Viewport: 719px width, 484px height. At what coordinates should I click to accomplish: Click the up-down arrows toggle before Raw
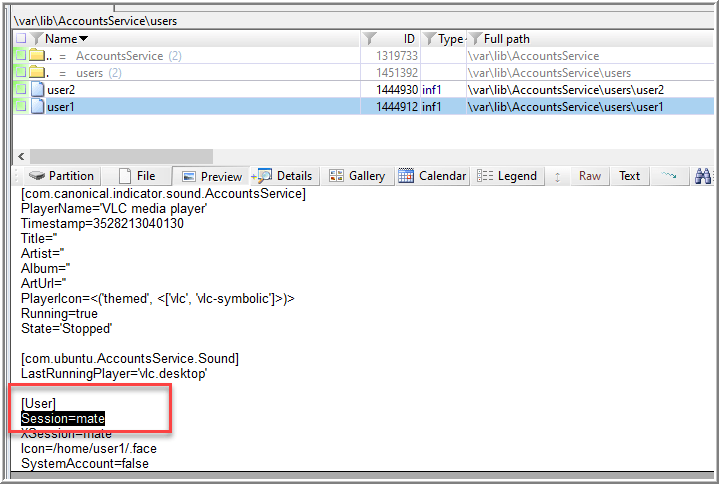click(557, 176)
